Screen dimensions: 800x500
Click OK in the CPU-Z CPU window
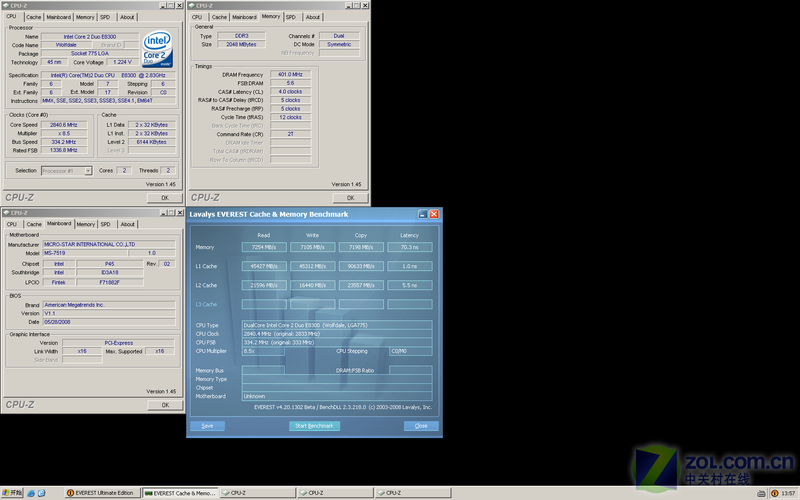point(165,198)
